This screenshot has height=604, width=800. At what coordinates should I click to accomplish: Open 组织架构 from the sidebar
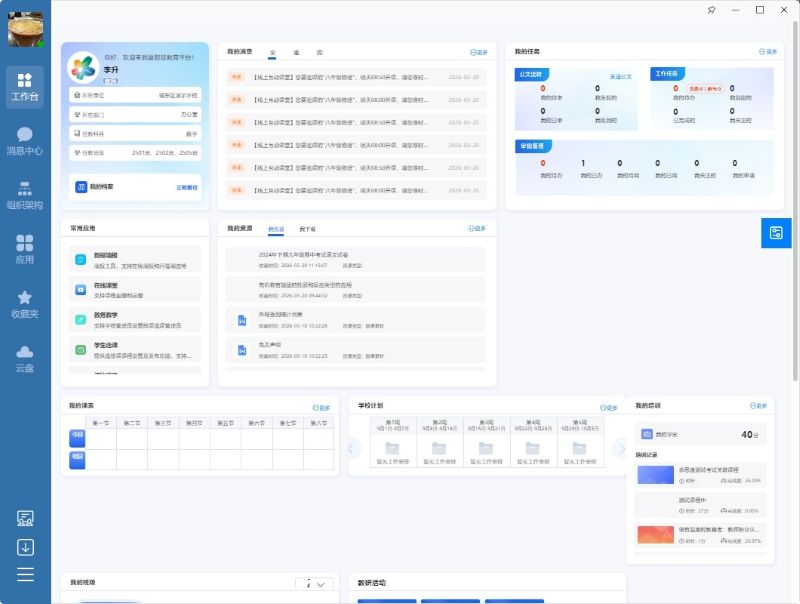(x=25, y=195)
